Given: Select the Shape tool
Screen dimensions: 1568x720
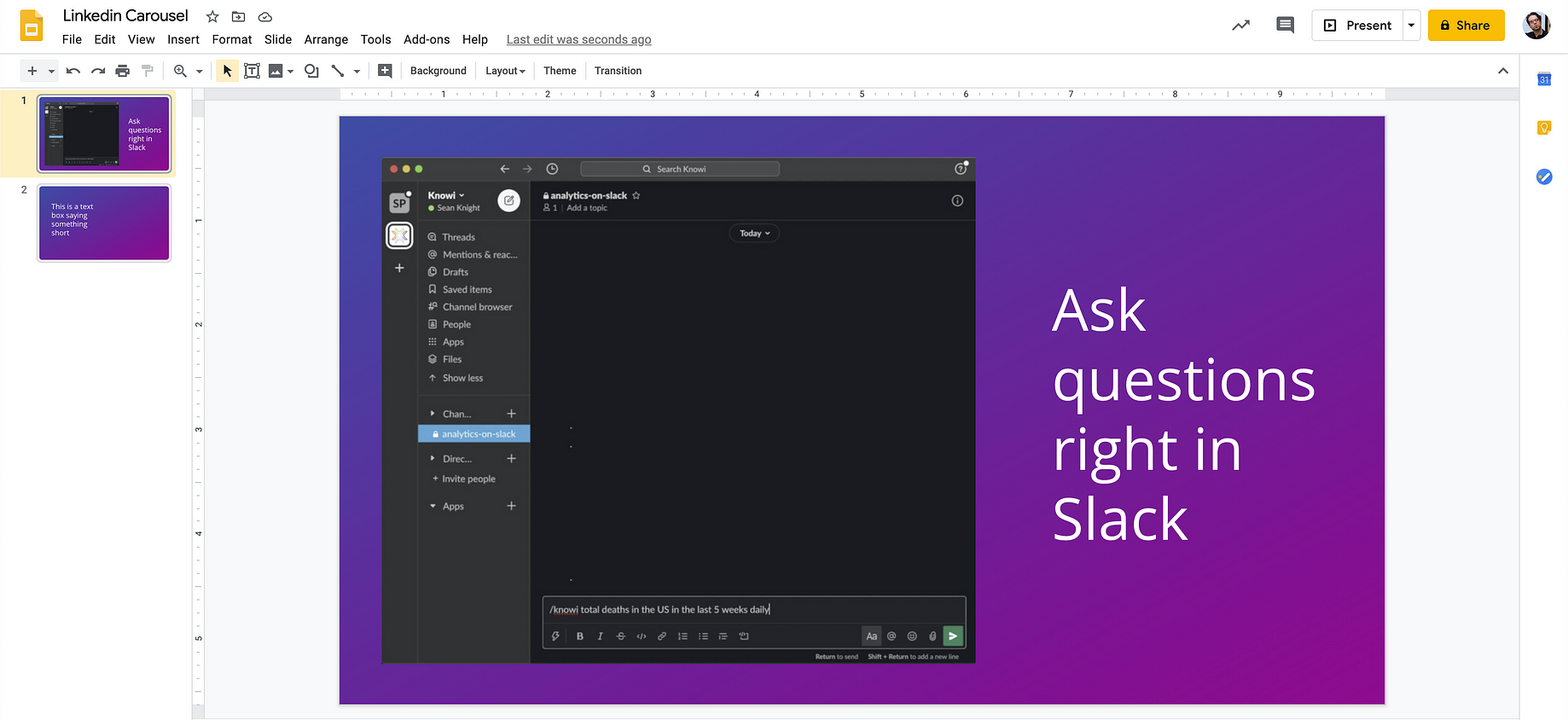Looking at the screenshot, I should (311, 71).
